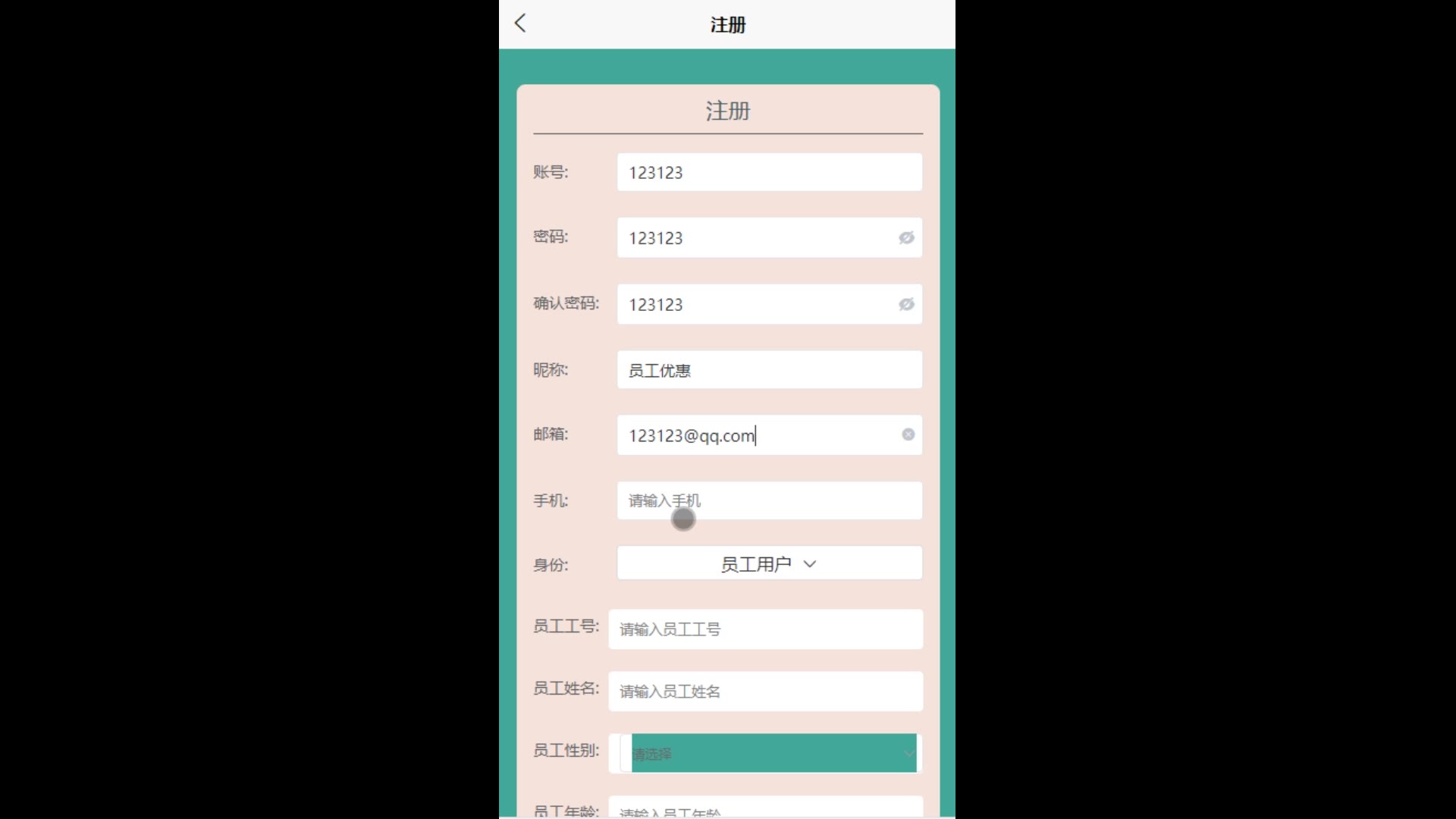This screenshot has width=1456, height=819.
Task: Click the 员工工号 input field
Action: [766, 629]
